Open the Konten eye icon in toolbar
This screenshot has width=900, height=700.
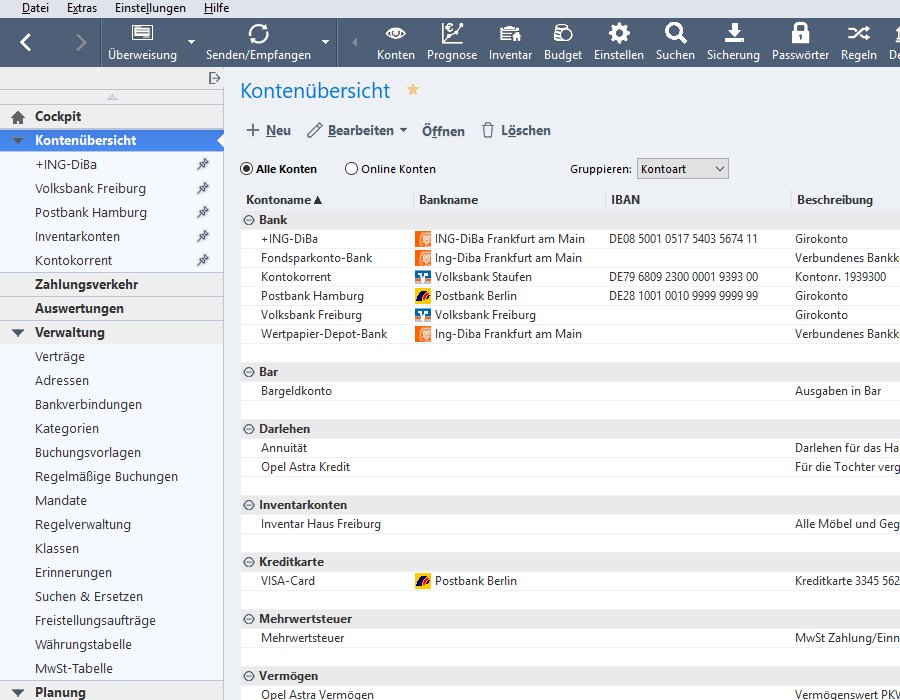click(395, 34)
